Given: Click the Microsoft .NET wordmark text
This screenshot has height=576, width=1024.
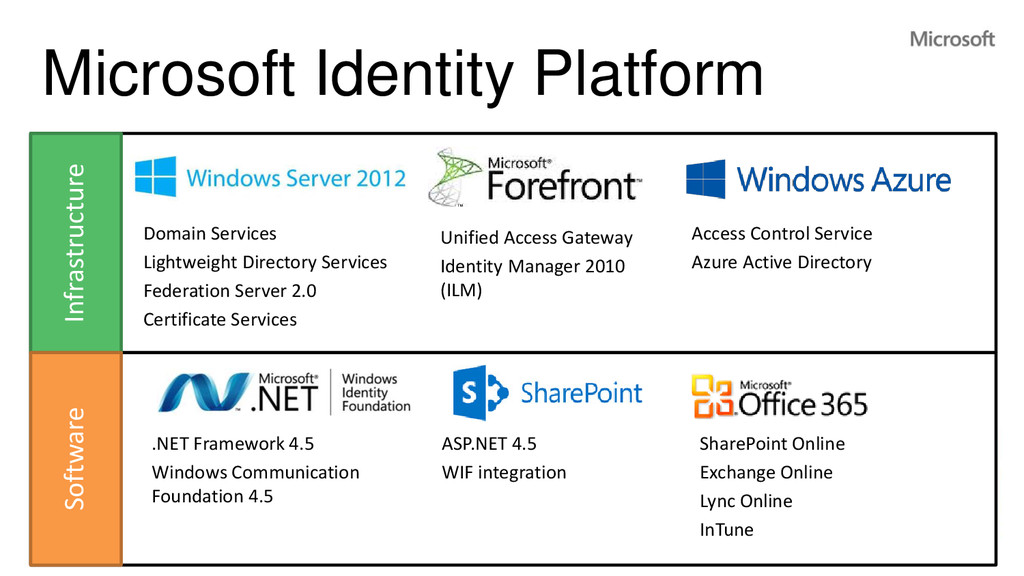Looking at the screenshot, I should tap(286, 393).
